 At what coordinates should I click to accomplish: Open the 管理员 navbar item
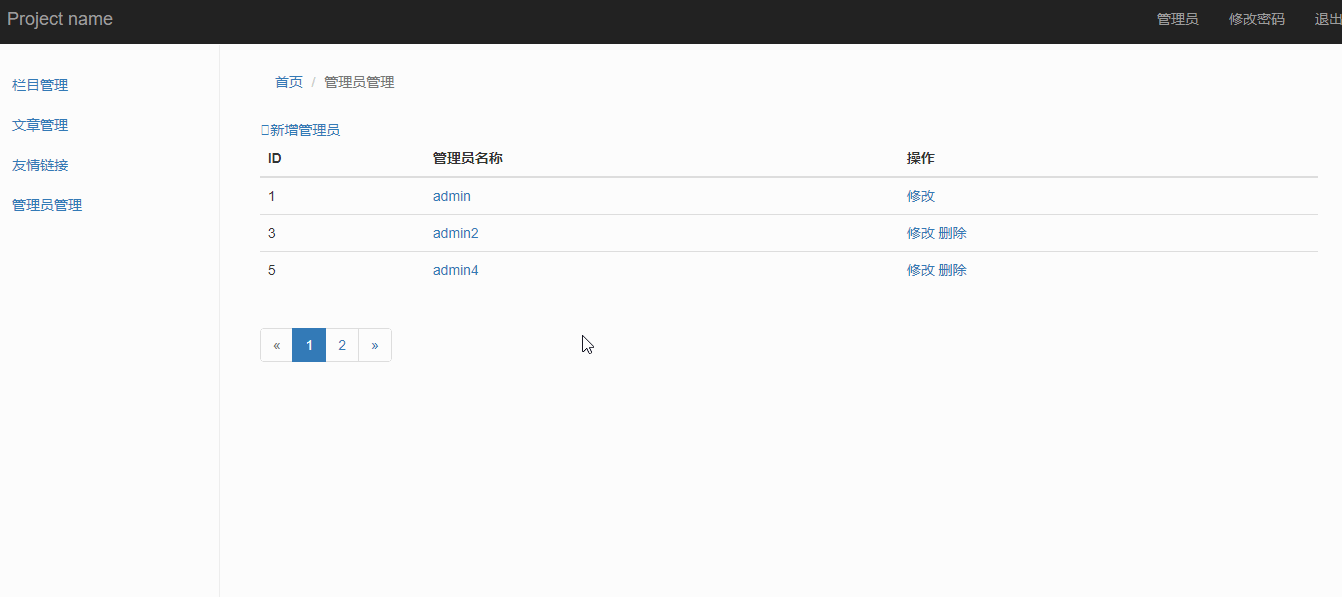1177,19
